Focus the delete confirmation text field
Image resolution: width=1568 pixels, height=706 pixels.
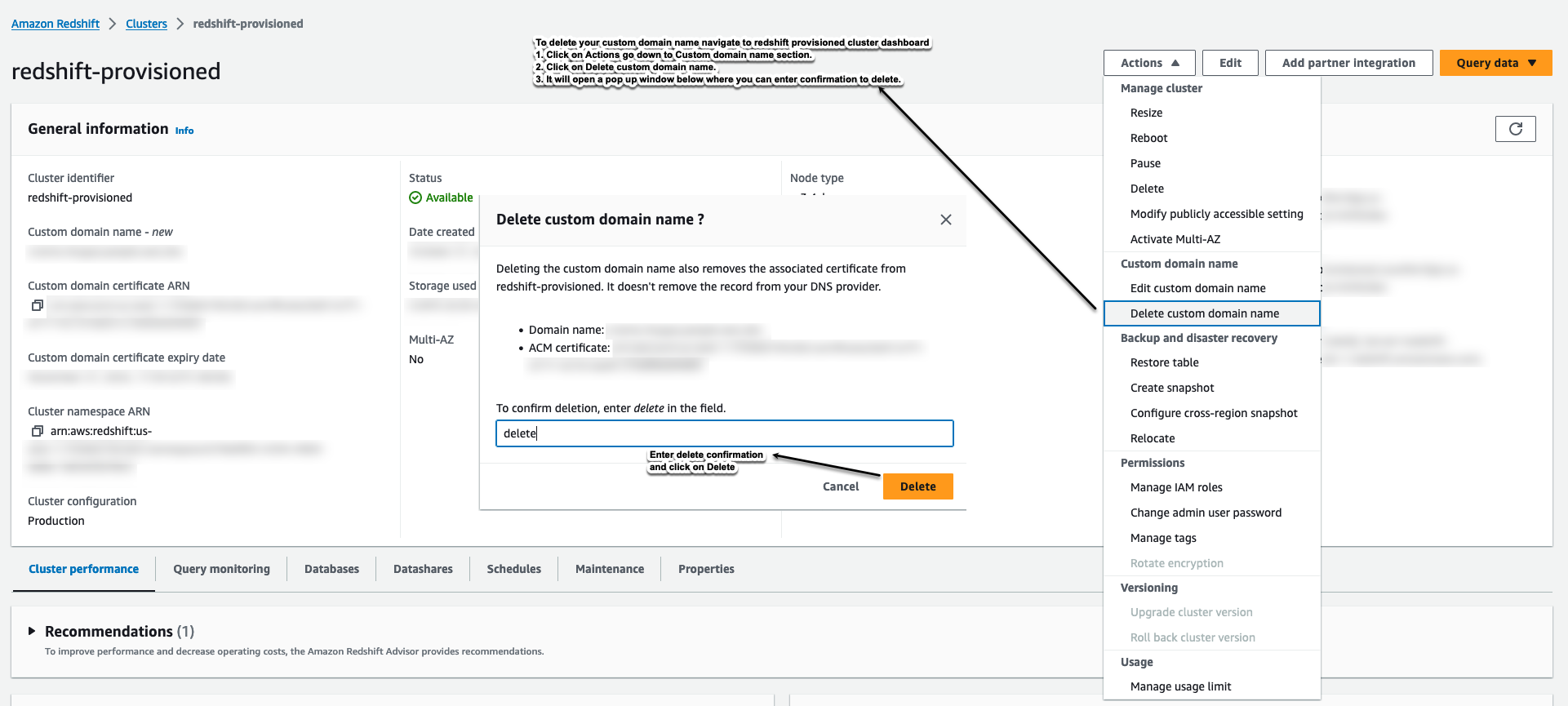pyautogui.click(x=725, y=433)
